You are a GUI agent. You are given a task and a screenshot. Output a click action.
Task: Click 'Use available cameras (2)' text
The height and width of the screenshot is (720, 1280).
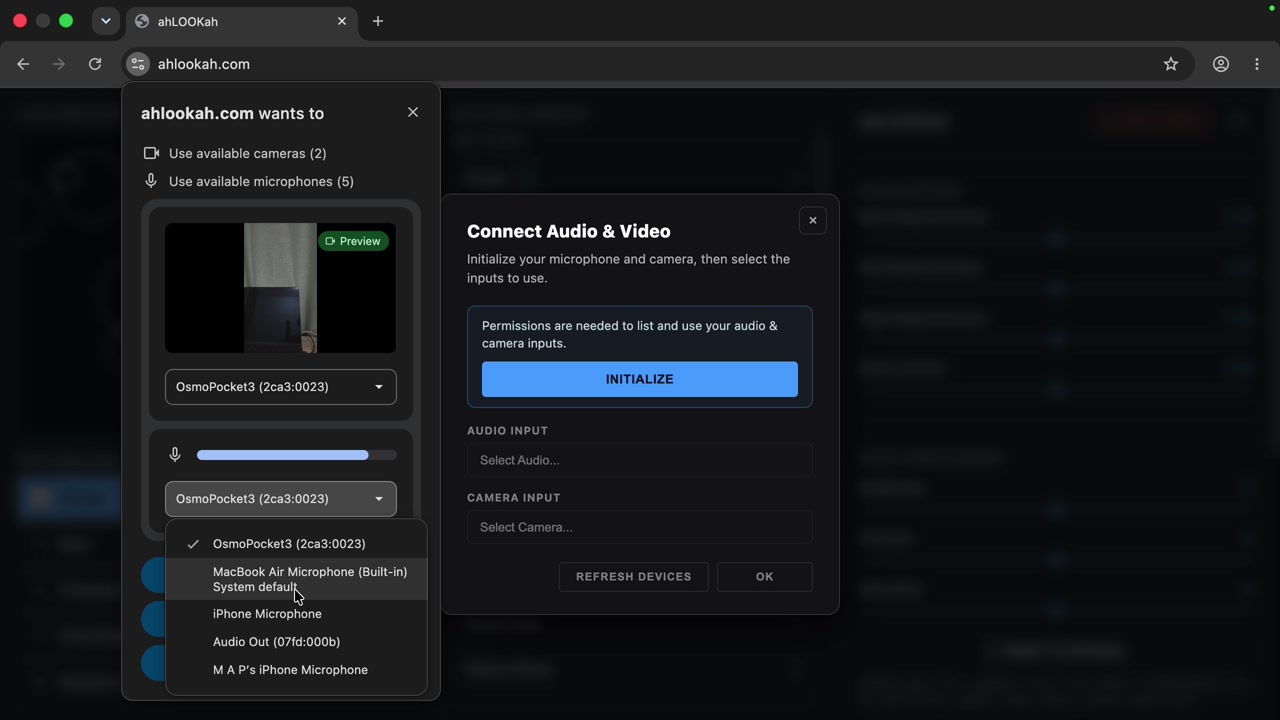click(248, 153)
